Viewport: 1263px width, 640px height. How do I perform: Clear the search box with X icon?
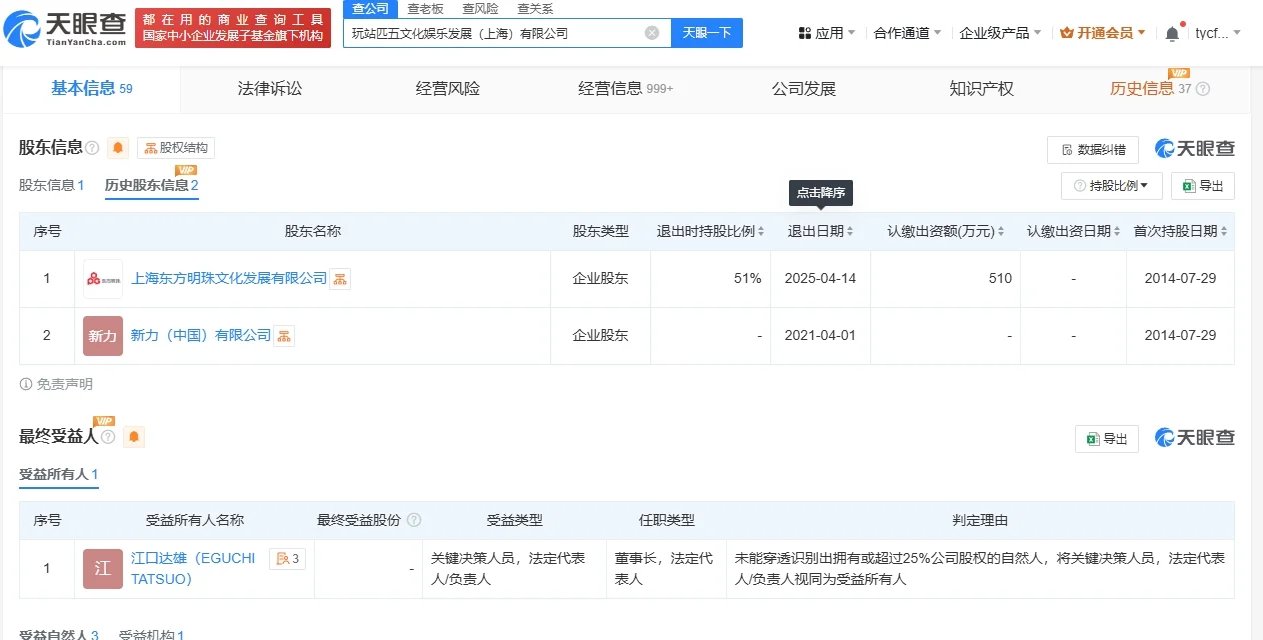(652, 33)
